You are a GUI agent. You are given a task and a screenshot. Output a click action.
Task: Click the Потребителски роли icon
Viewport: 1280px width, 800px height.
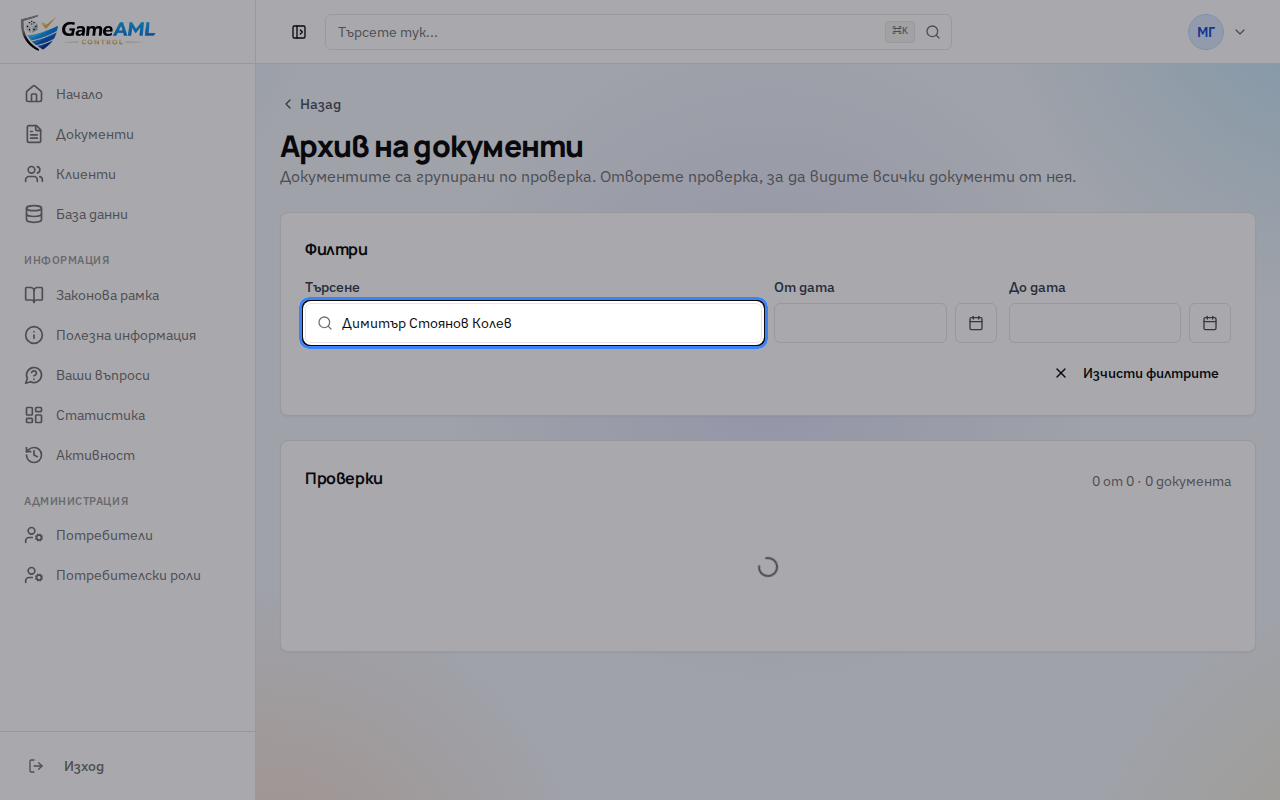pos(34,575)
